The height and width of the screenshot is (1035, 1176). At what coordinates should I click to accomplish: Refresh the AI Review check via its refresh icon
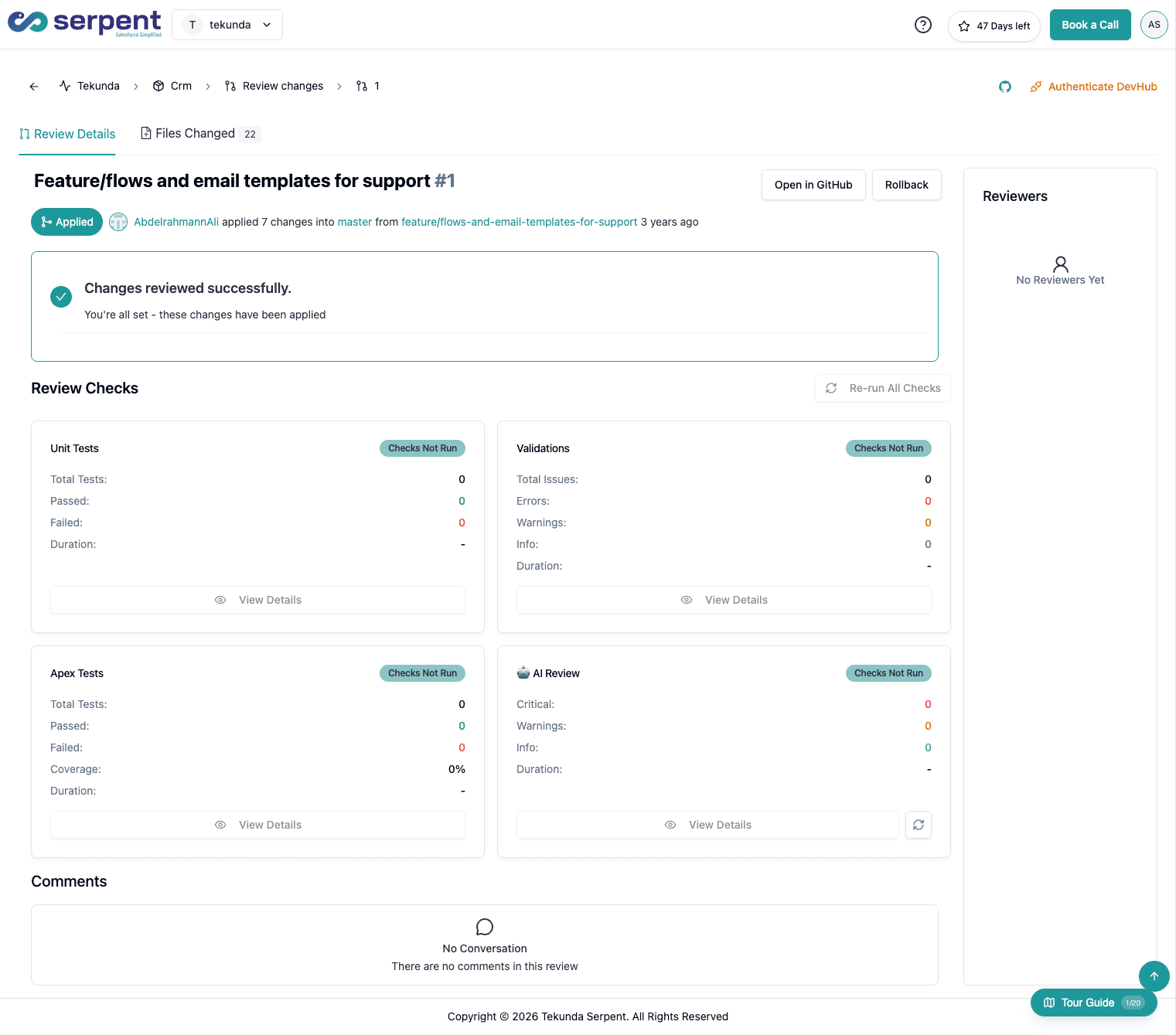(x=918, y=825)
